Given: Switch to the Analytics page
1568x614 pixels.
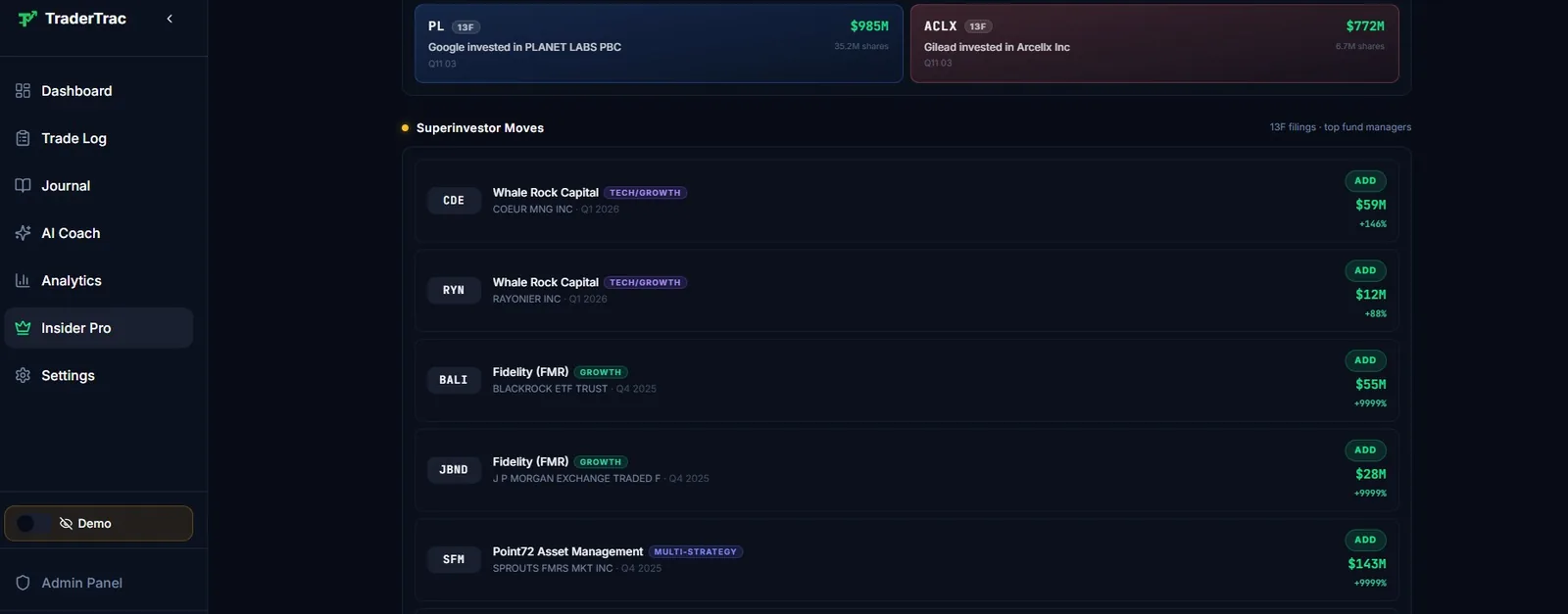Looking at the screenshot, I should [x=98, y=280].
